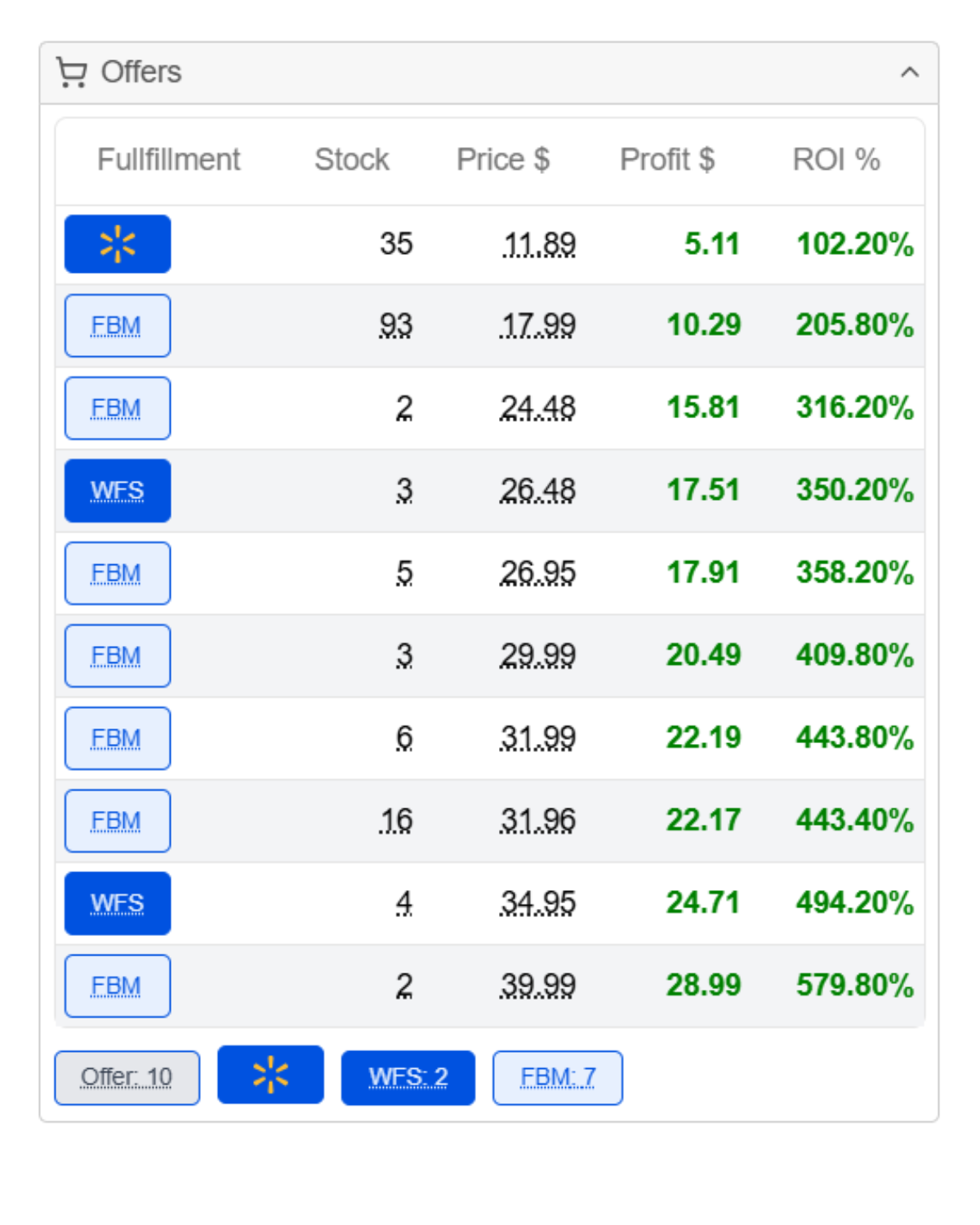980x1225 pixels.
Task: Click the FBM badge with stock 93
Action: 118,326
